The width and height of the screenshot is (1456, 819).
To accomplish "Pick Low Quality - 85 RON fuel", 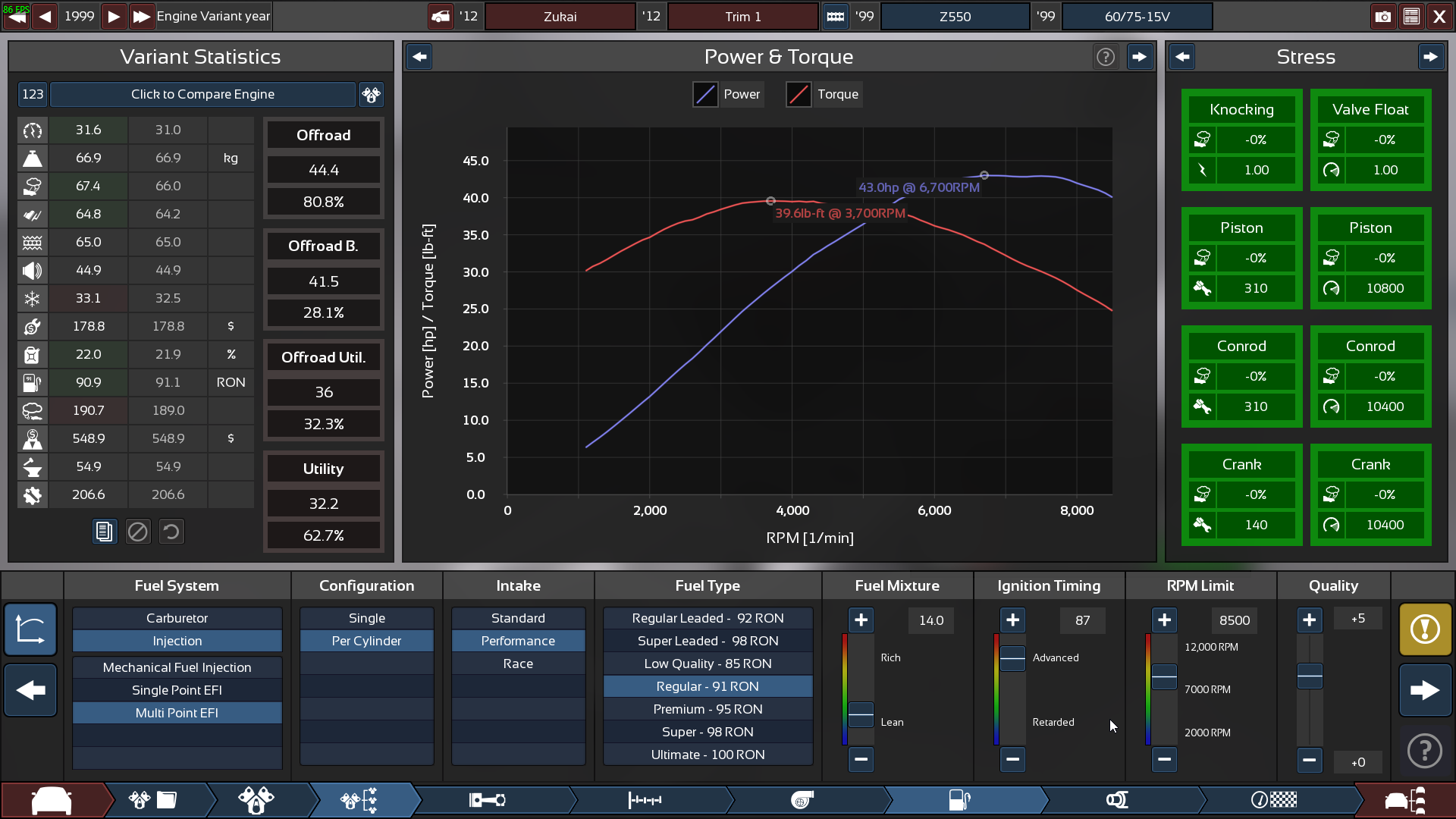I will [x=708, y=664].
